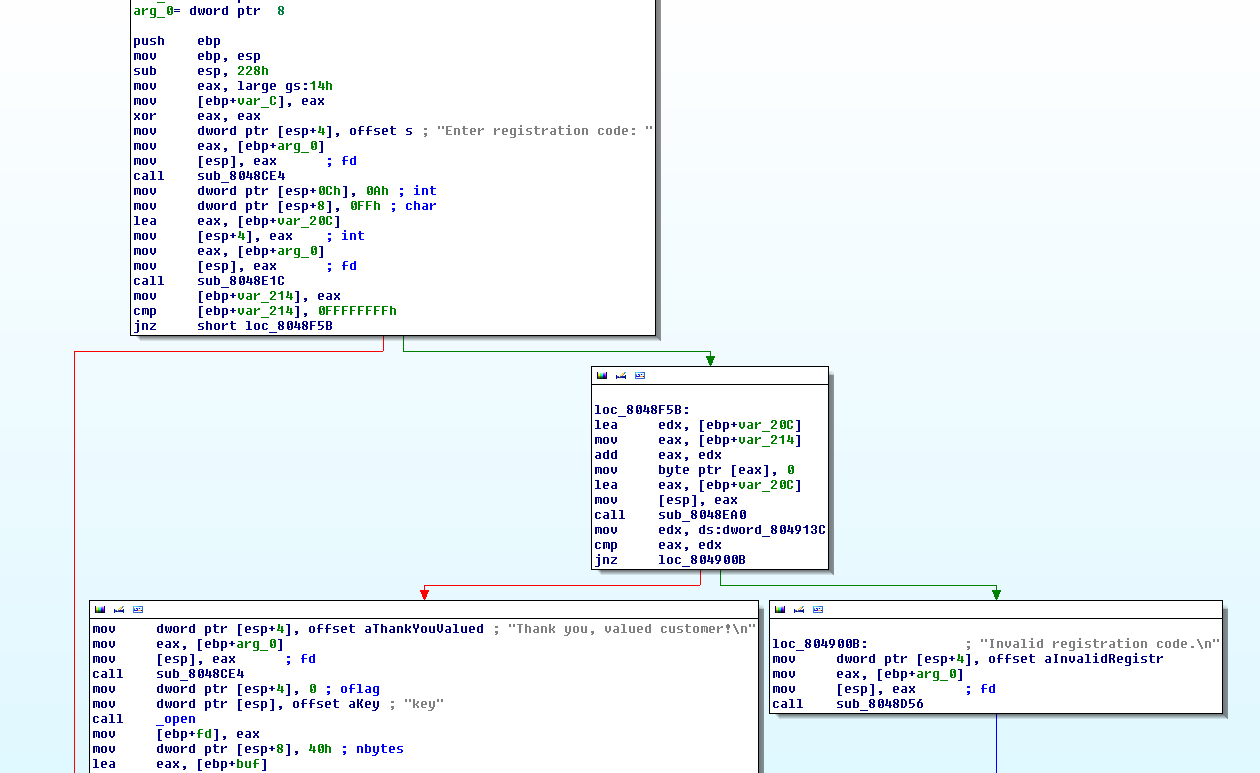Click the group-nodes icon on the loc_8048F5B node
Image resolution: width=1260 pixels, height=773 pixels.
pyautogui.click(x=640, y=376)
